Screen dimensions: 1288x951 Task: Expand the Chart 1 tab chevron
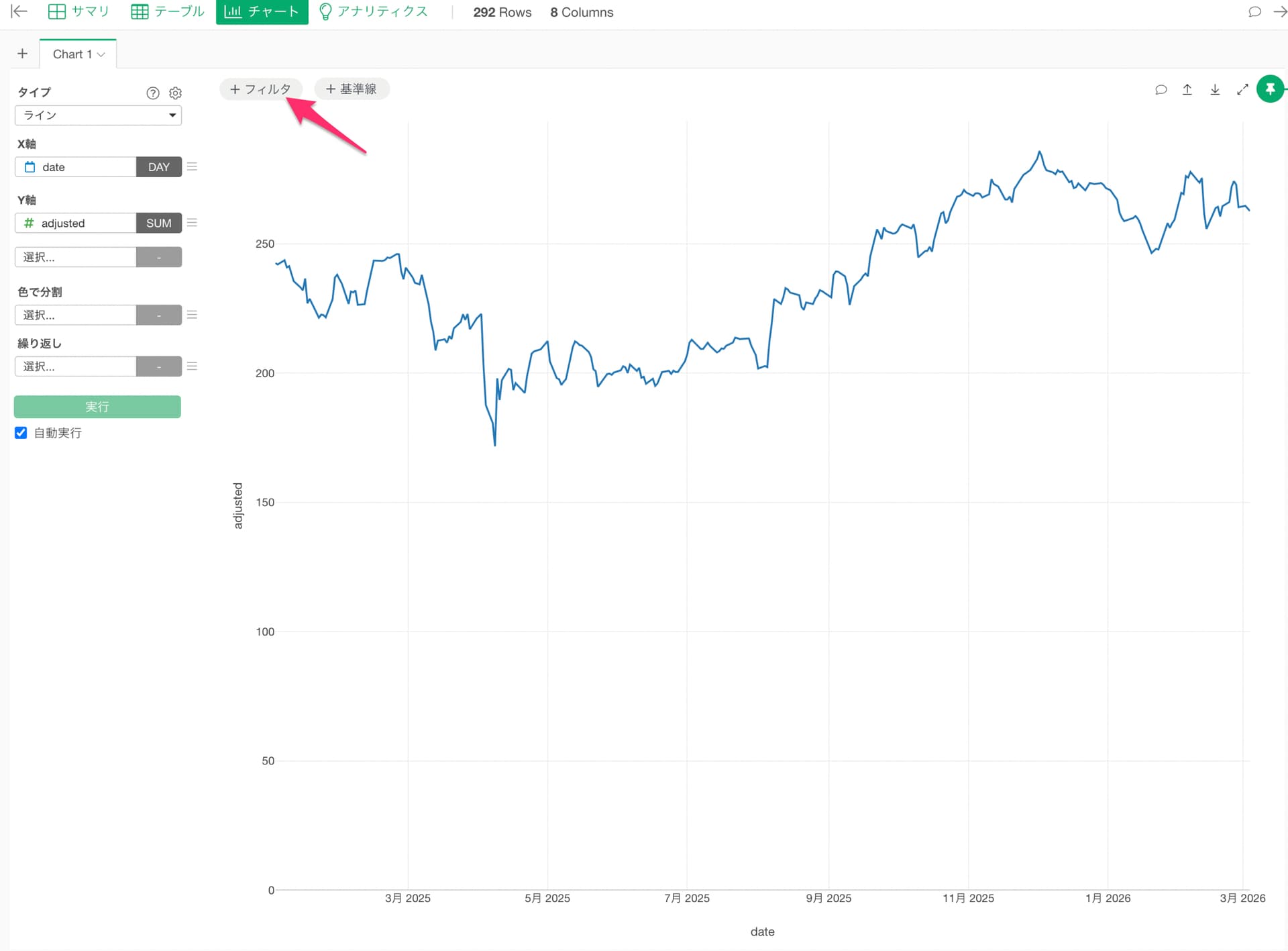tap(101, 54)
